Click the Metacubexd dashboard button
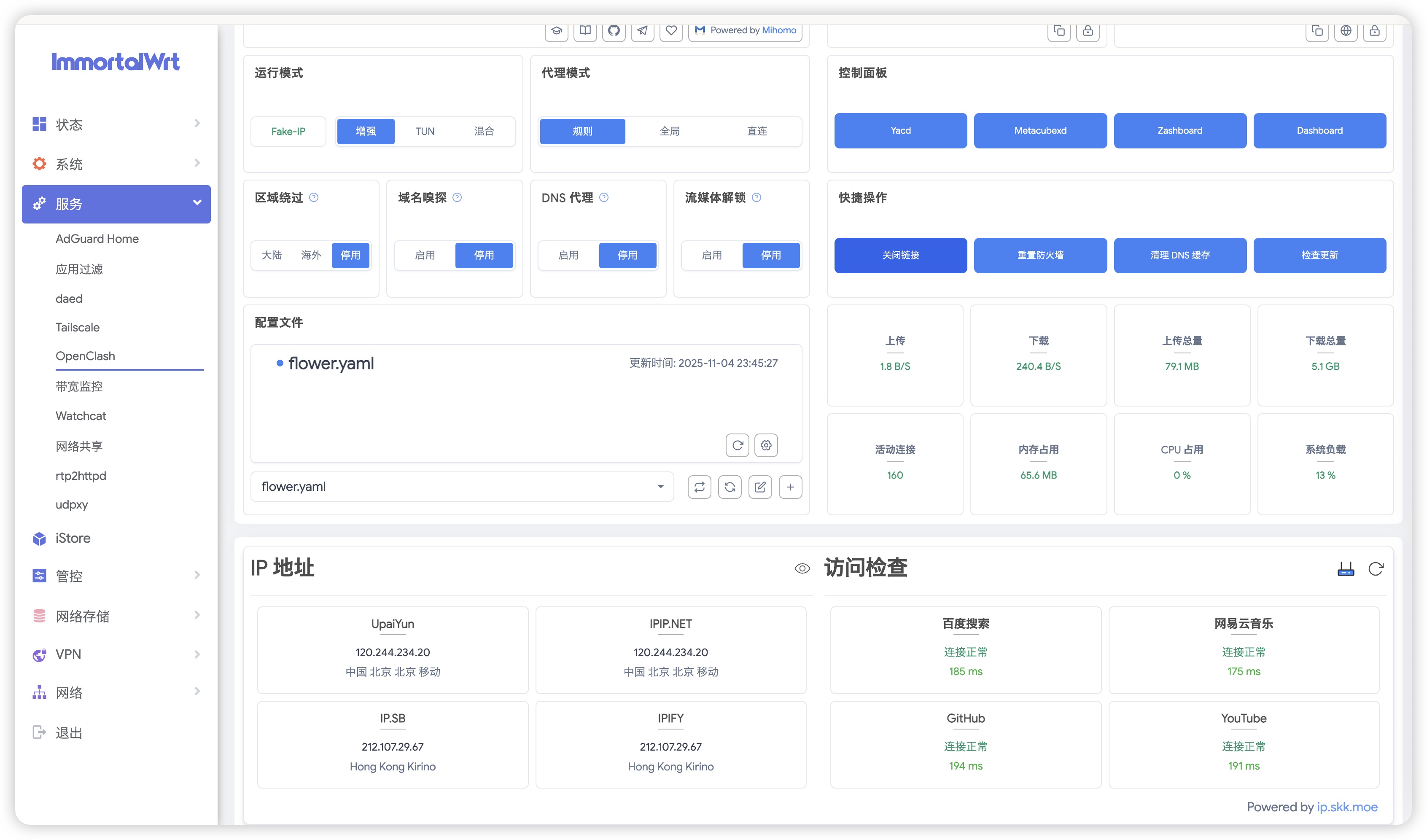 click(1039, 131)
